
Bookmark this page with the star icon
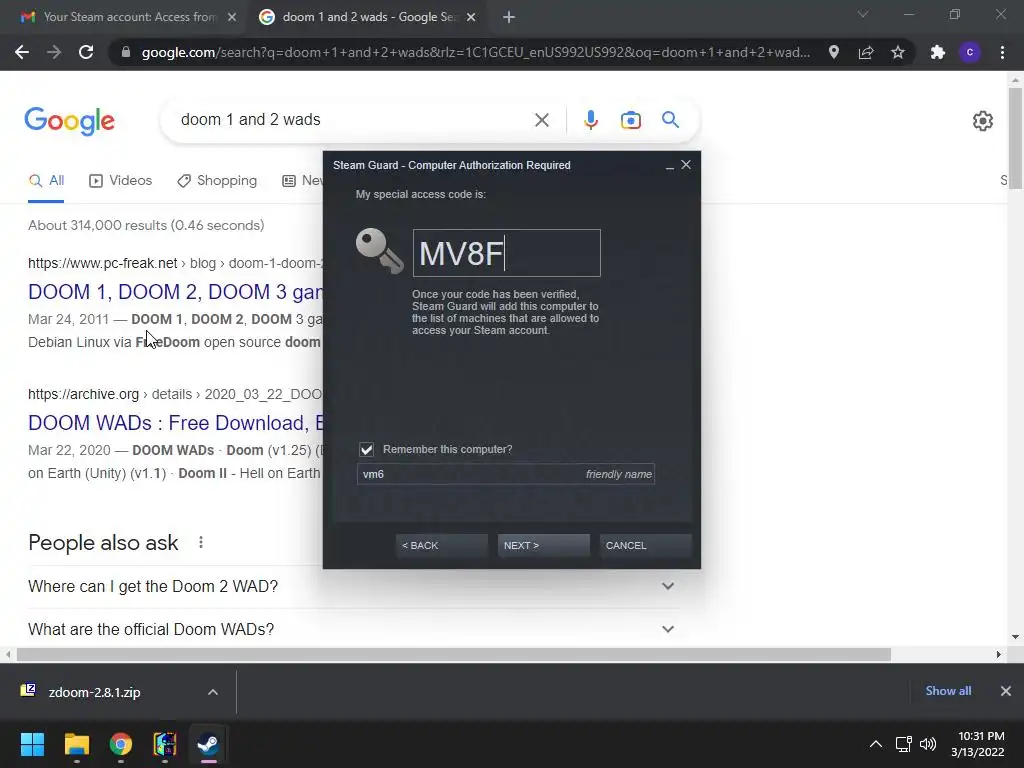click(898, 52)
